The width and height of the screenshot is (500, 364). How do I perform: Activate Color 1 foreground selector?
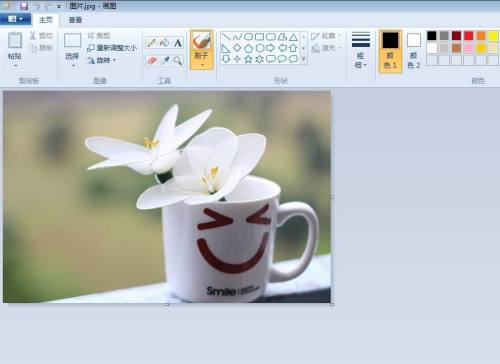390,51
